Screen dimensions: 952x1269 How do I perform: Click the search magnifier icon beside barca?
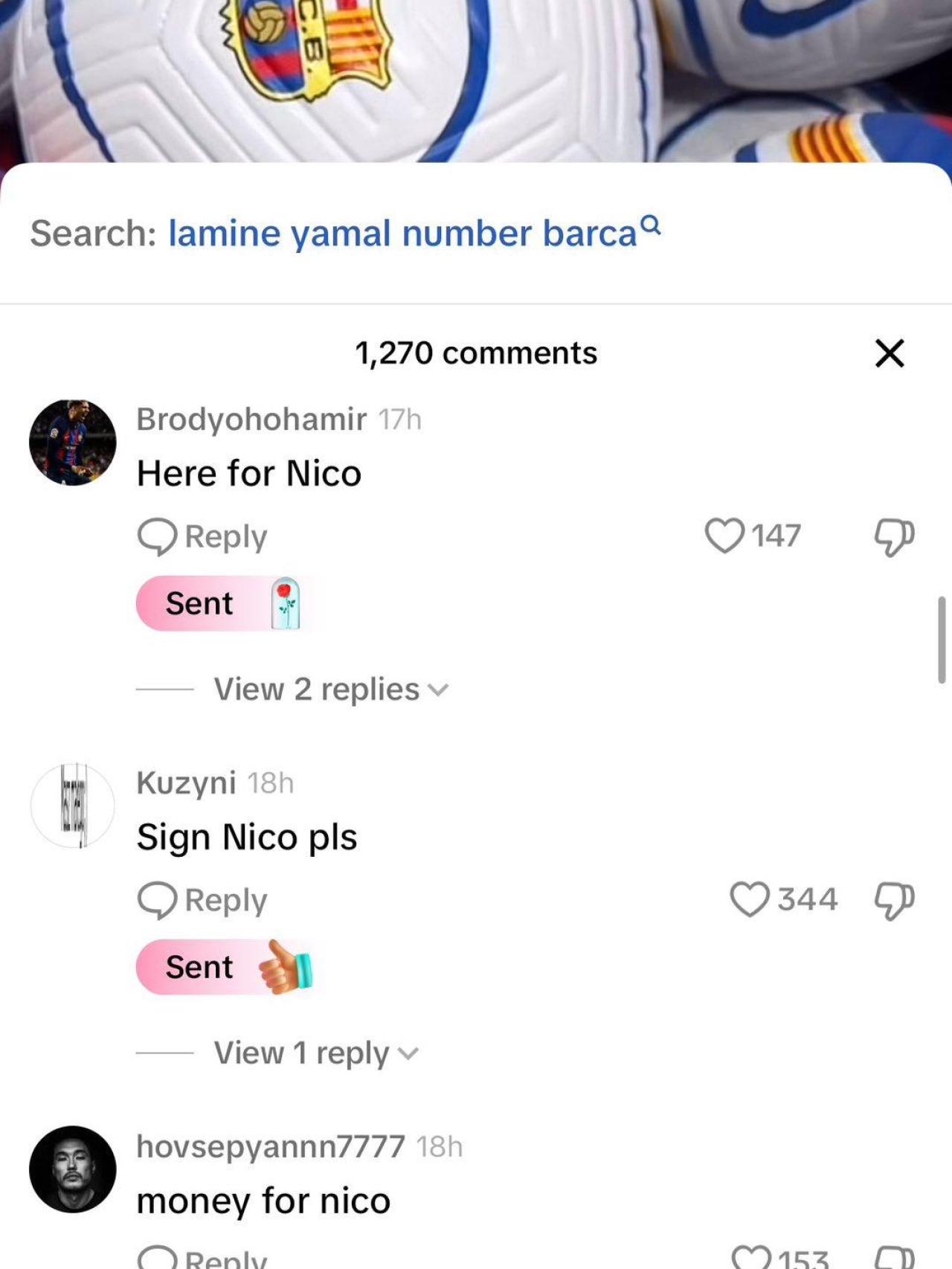click(651, 223)
